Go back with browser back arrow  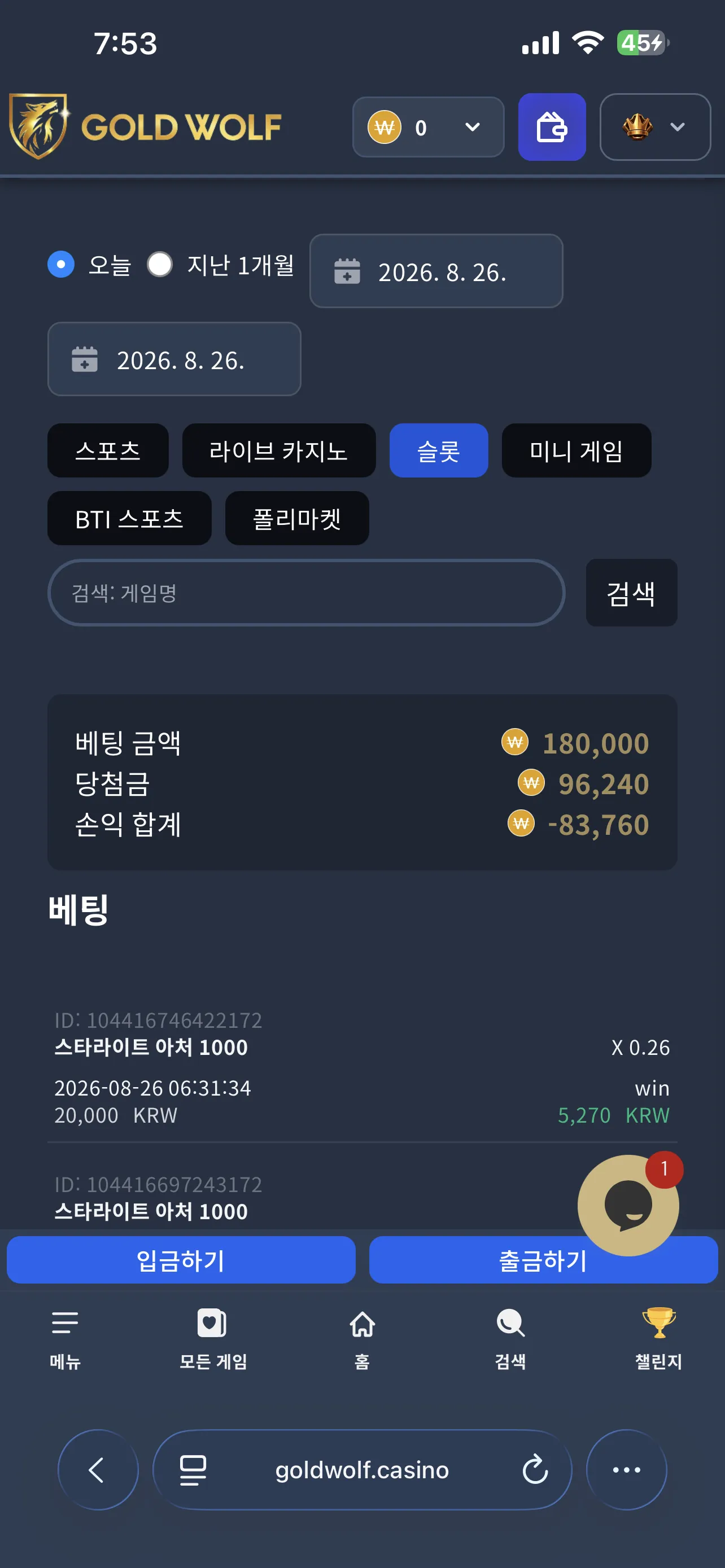pyautogui.click(x=98, y=1469)
